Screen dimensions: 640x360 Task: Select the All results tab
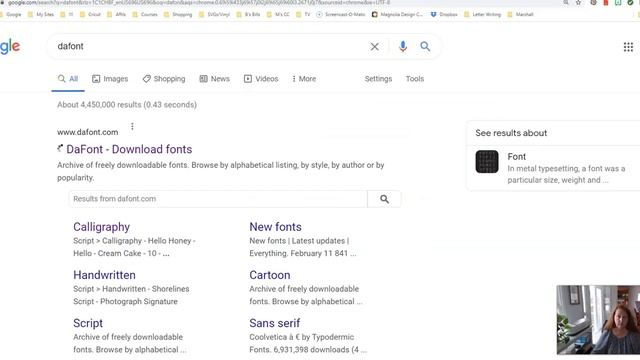coord(68,79)
